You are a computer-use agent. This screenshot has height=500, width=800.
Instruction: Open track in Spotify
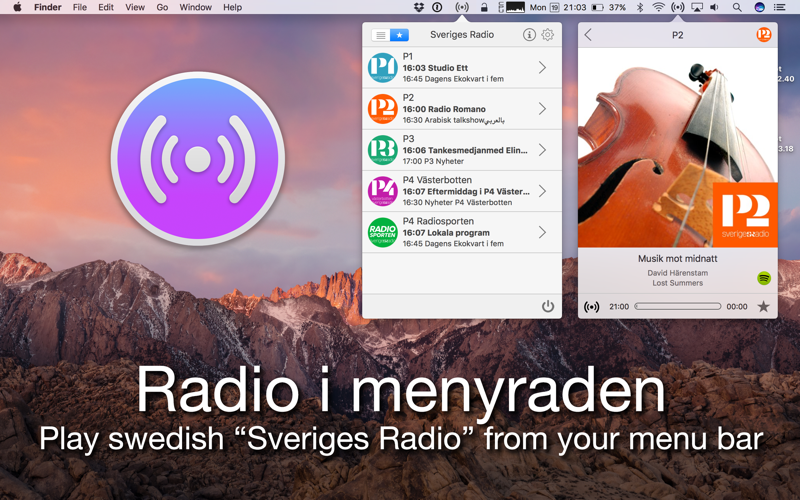click(763, 278)
